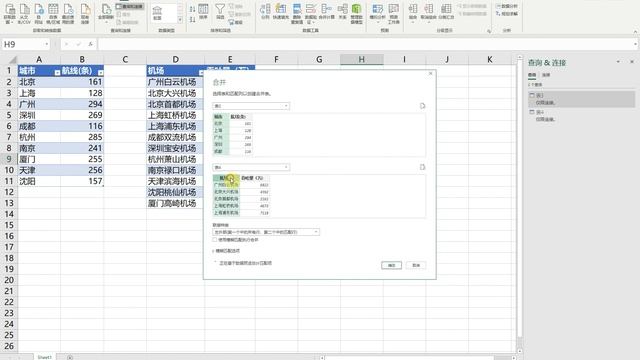Sort ascending A to Z icon
Image resolution: width=640 pixels, height=360 pixels.
[x=192, y=9]
